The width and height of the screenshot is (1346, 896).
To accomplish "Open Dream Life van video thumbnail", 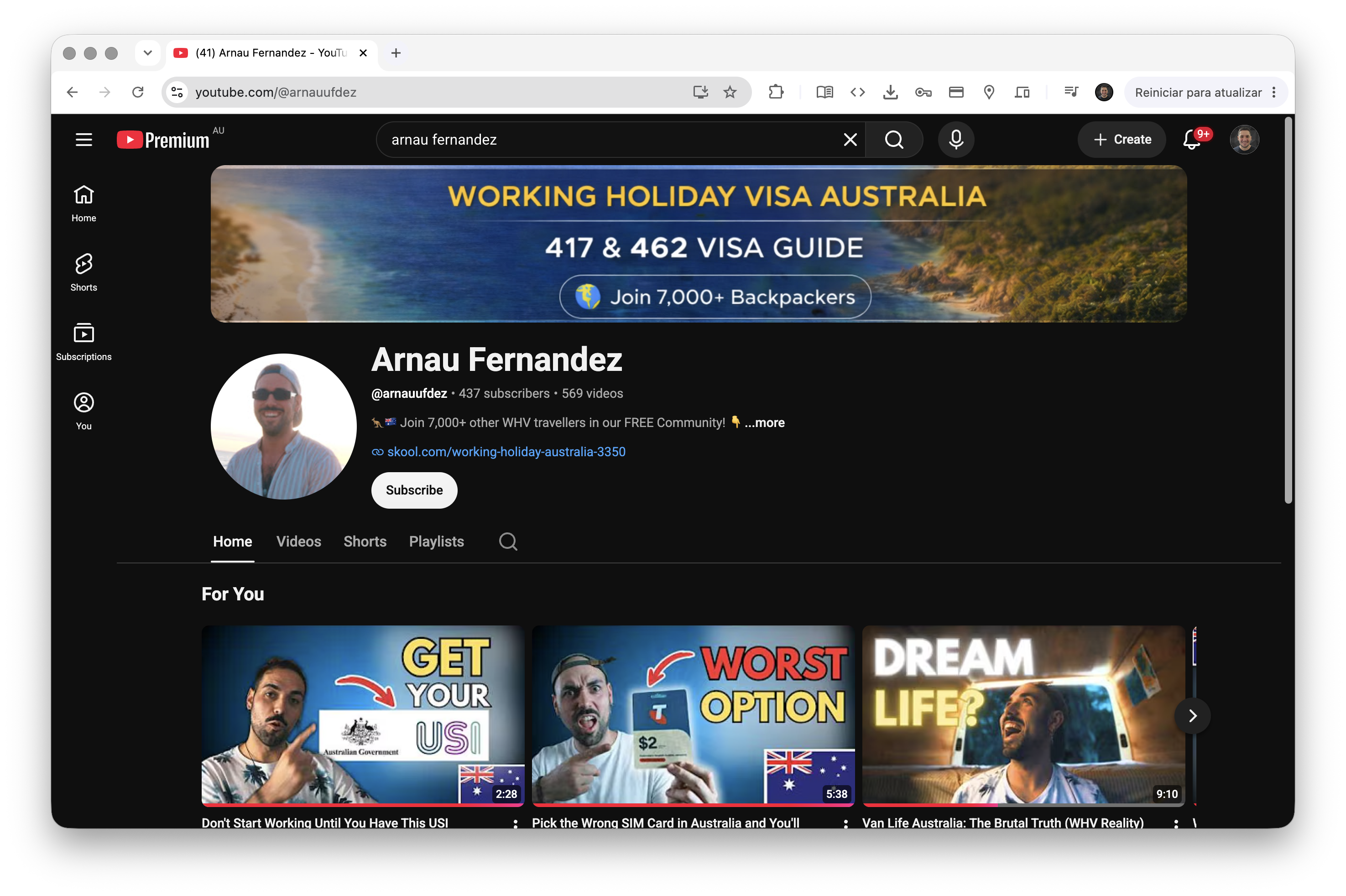I will pyautogui.click(x=1023, y=715).
